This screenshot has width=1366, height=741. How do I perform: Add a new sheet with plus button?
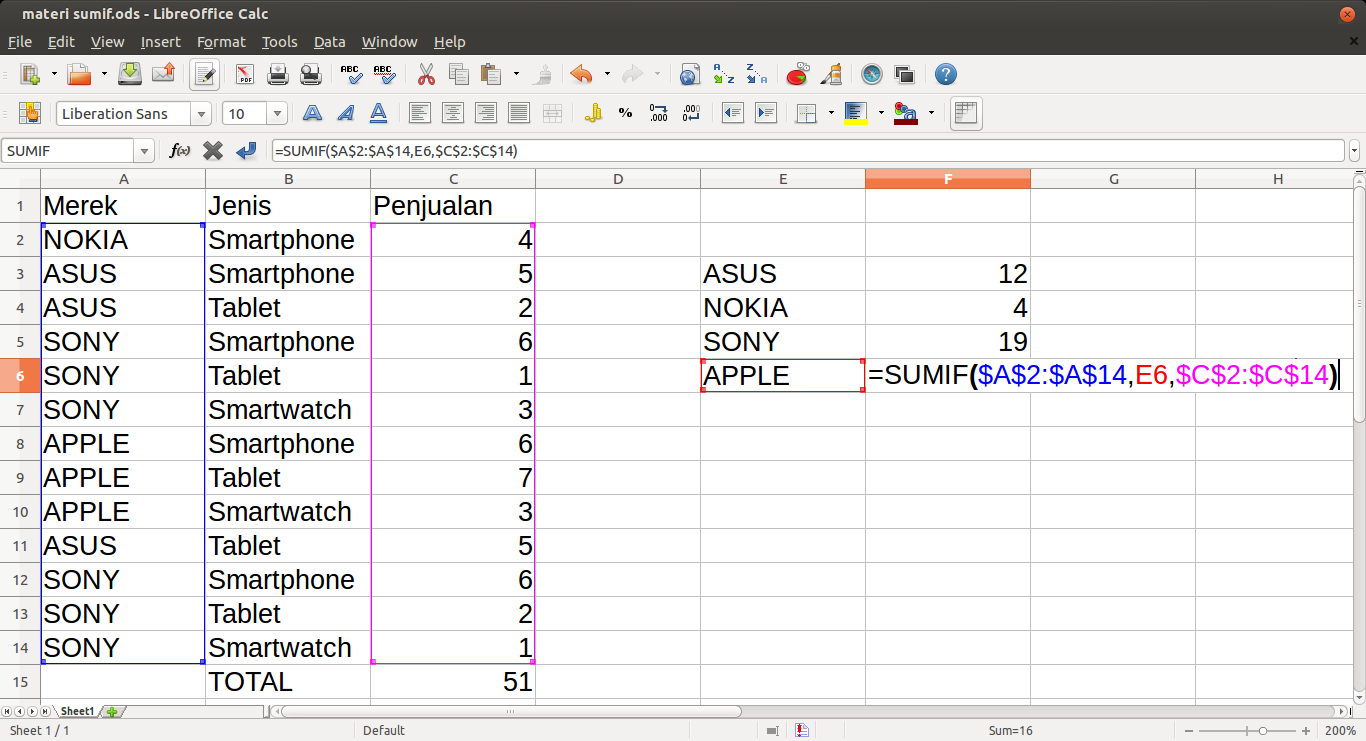tap(112, 712)
